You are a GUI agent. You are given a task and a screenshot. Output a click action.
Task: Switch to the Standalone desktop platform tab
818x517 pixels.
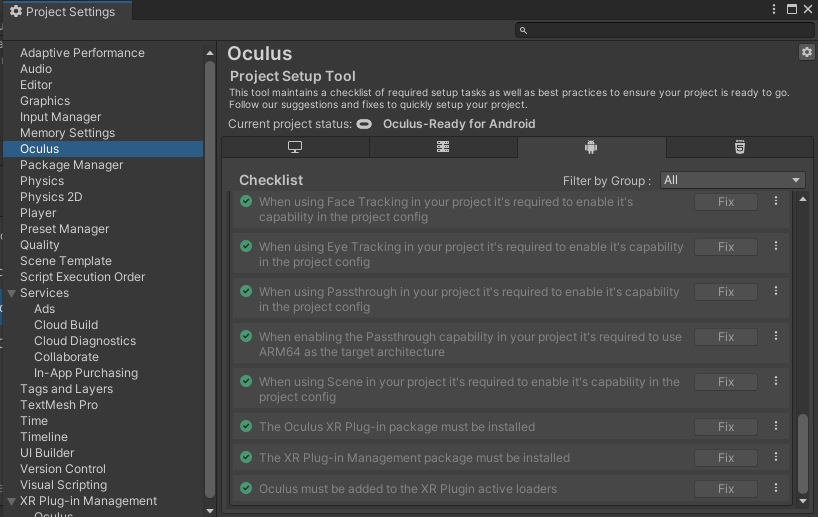click(x=295, y=147)
